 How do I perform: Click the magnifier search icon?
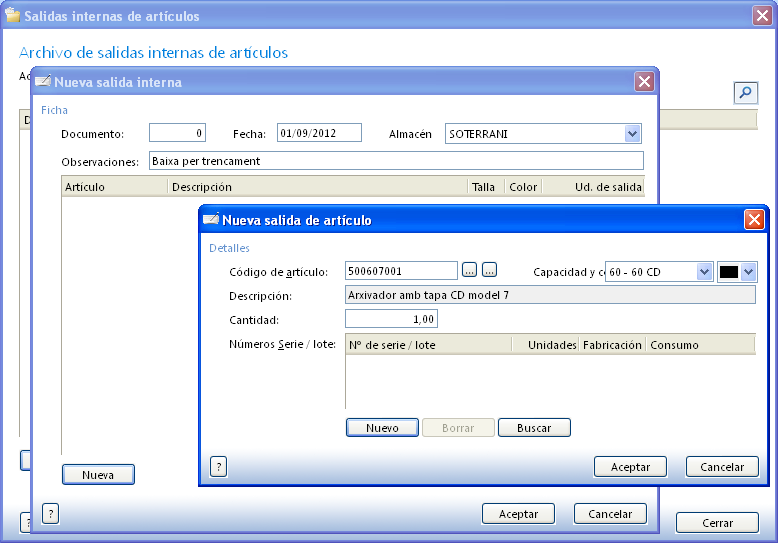745,93
